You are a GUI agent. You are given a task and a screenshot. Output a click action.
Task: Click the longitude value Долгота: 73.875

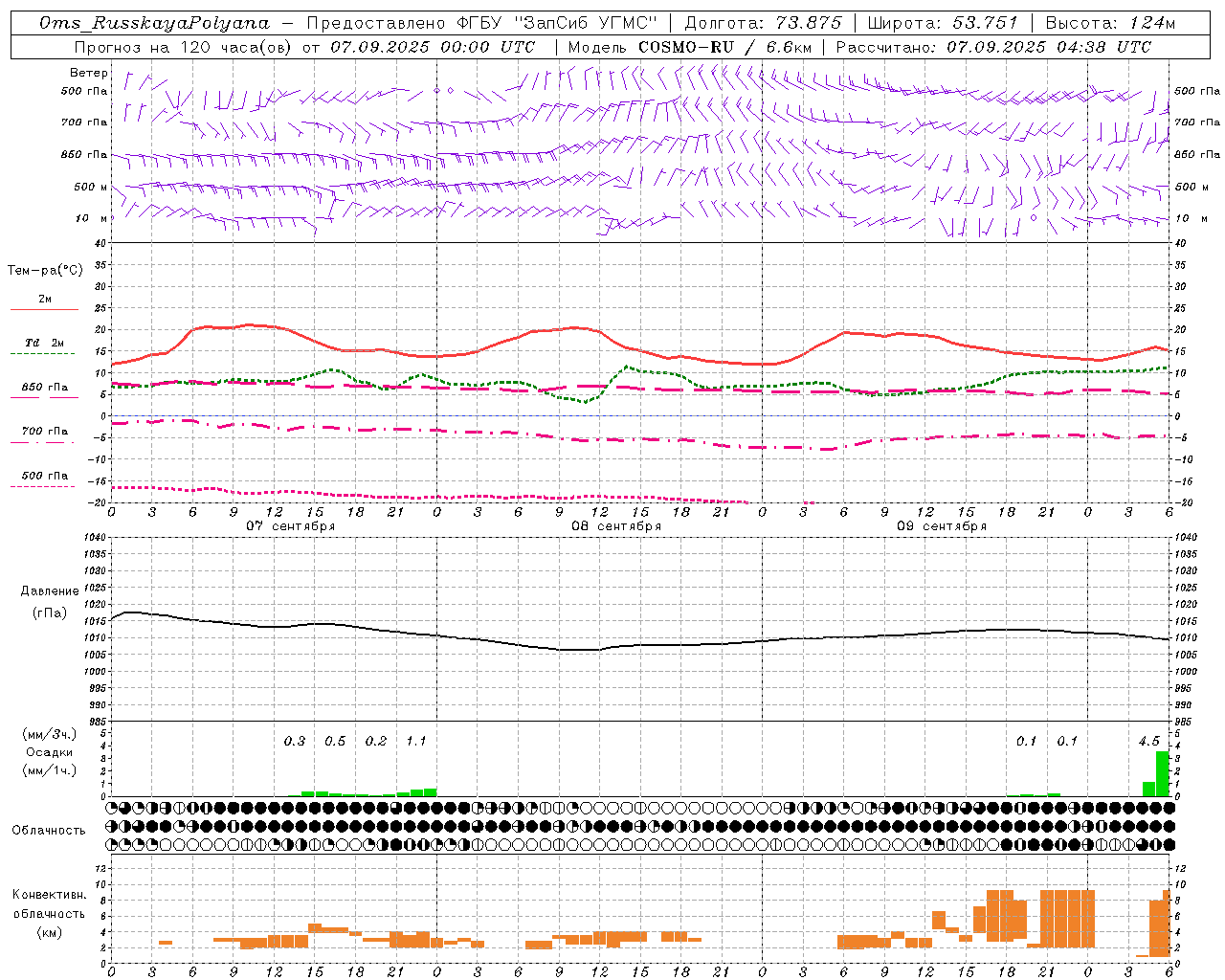coord(764,23)
